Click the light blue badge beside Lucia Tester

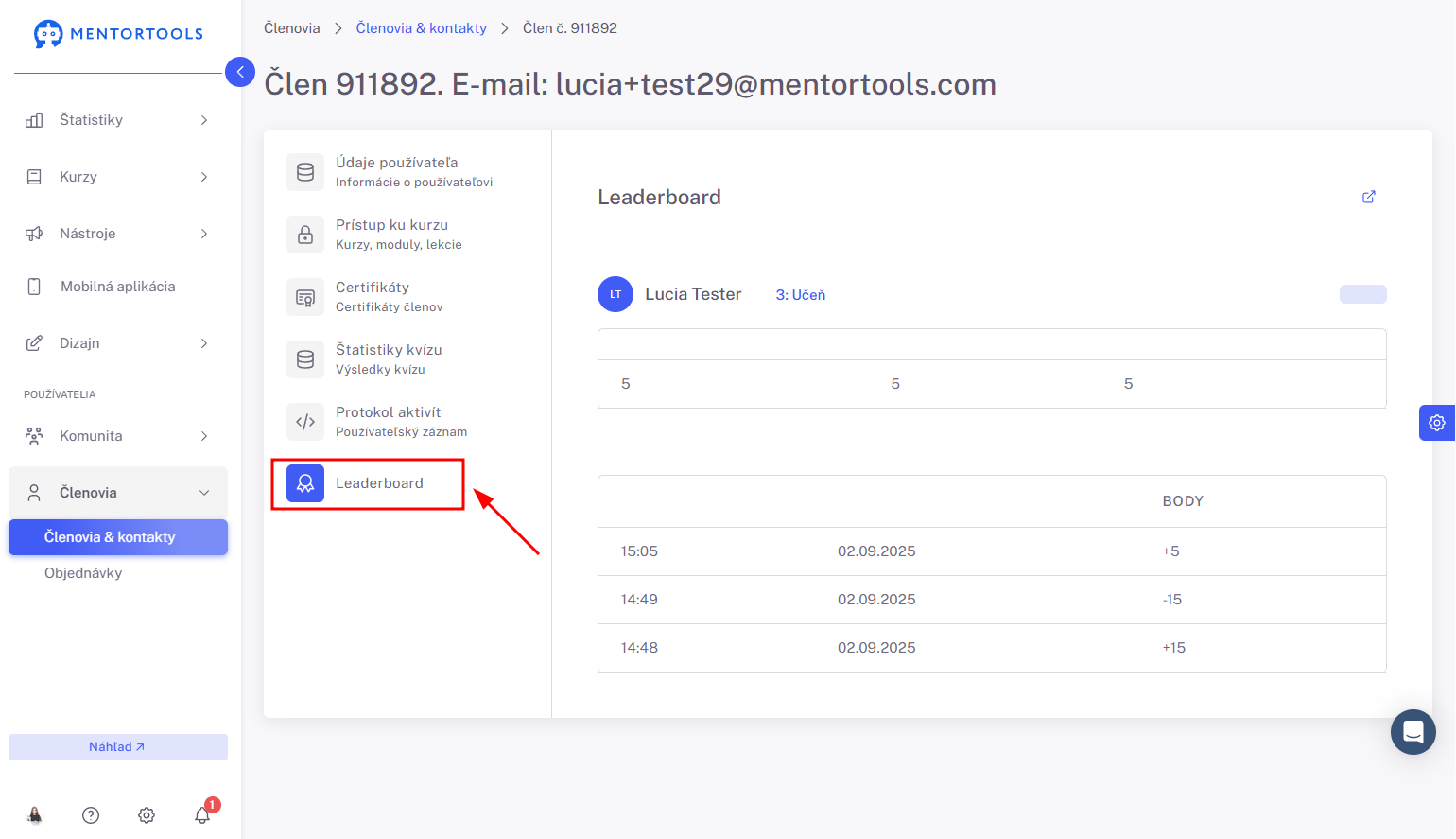click(1362, 294)
